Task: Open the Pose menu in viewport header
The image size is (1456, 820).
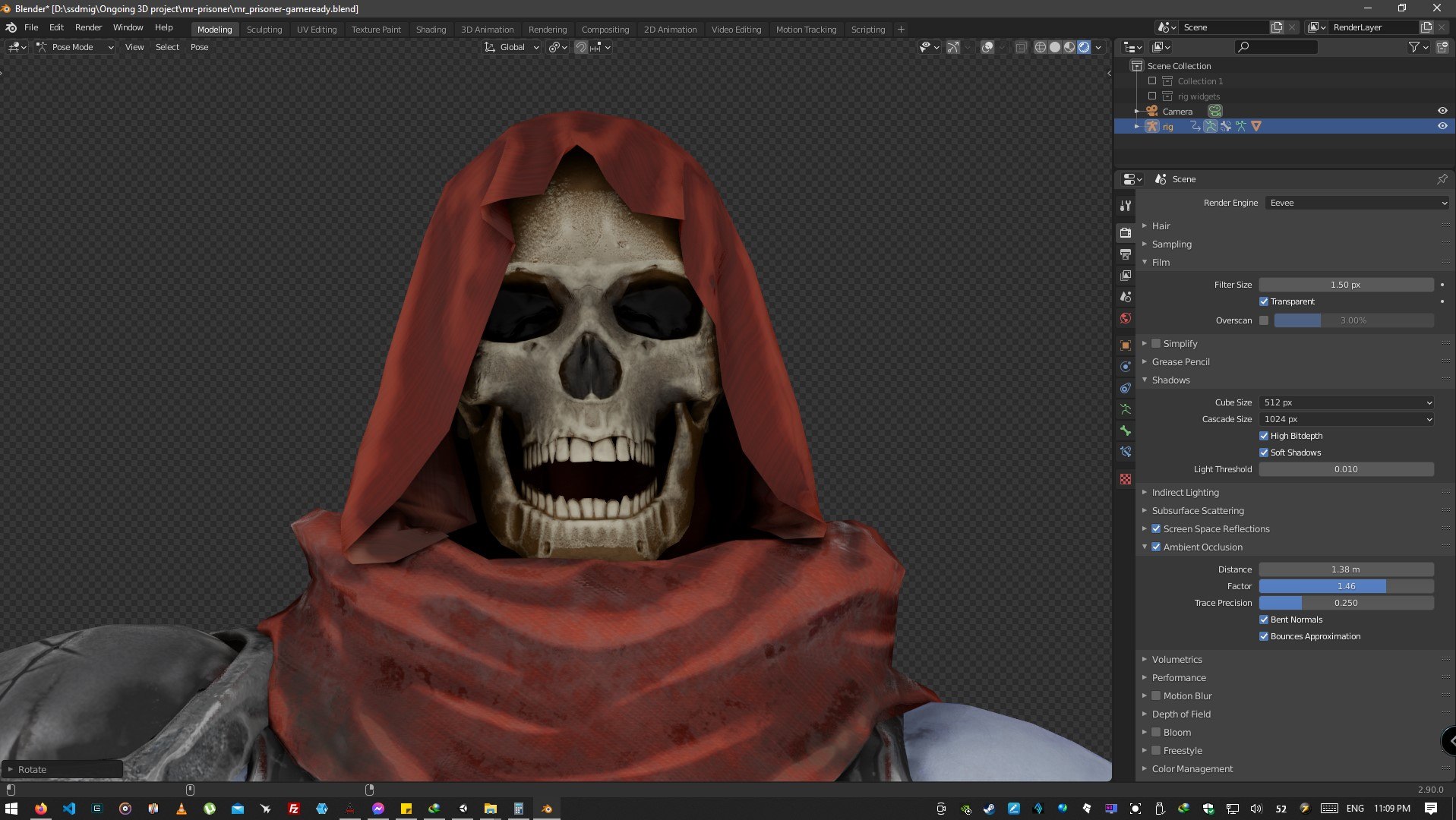Action: [199, 47]
